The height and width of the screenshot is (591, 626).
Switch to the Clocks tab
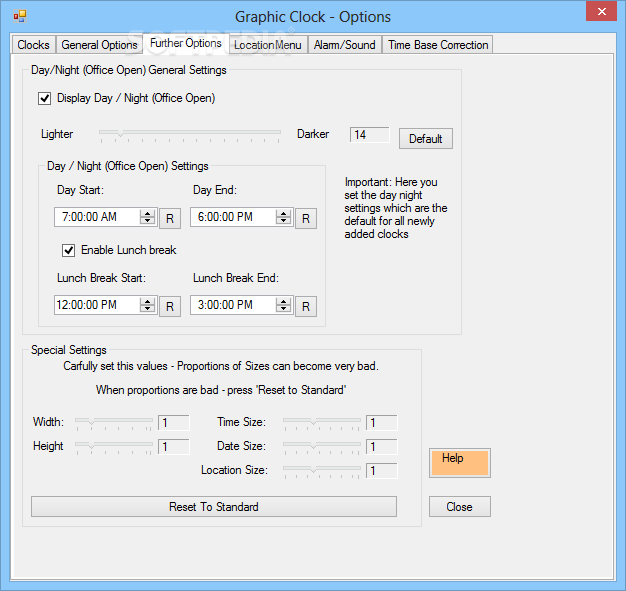click(34, 45)
